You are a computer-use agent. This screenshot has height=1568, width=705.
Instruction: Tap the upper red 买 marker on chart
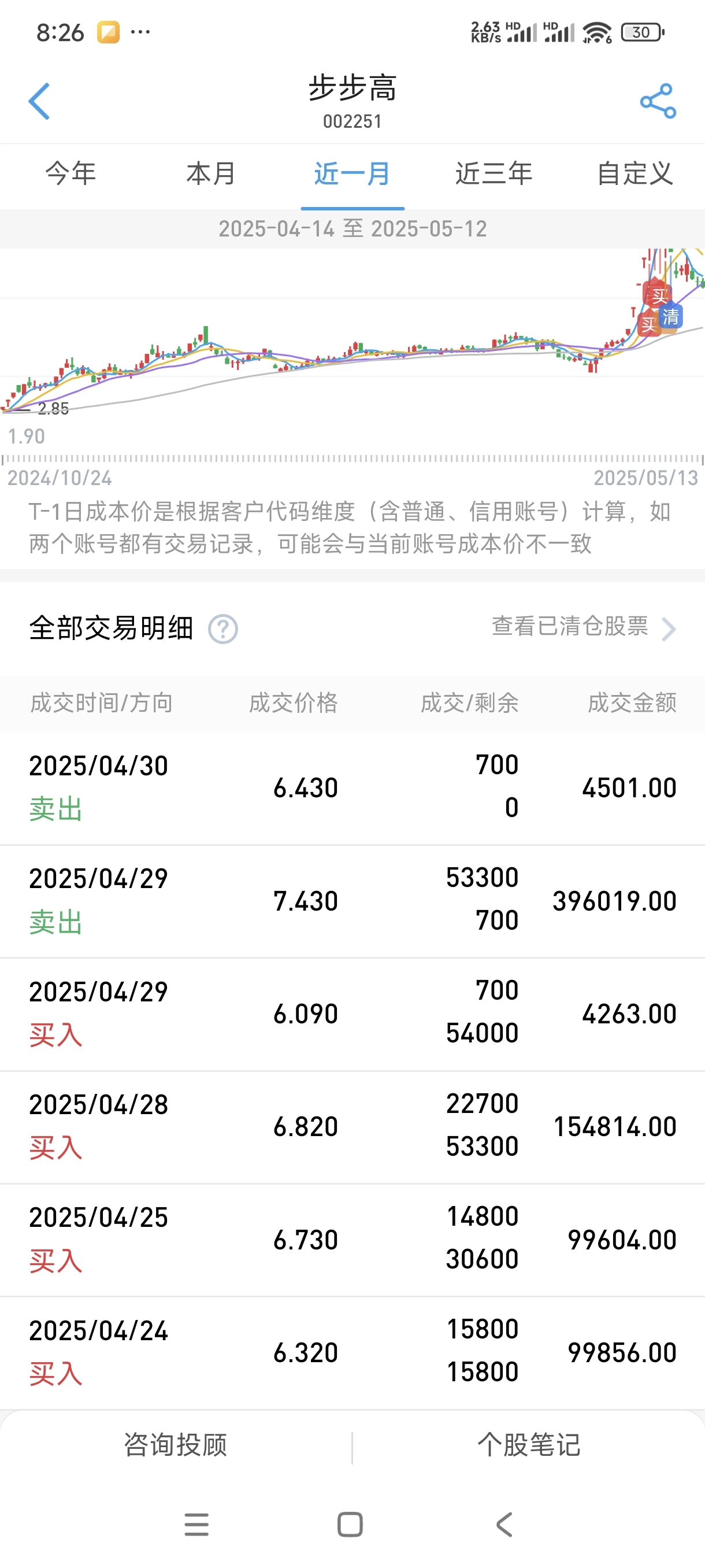[659, 296]
